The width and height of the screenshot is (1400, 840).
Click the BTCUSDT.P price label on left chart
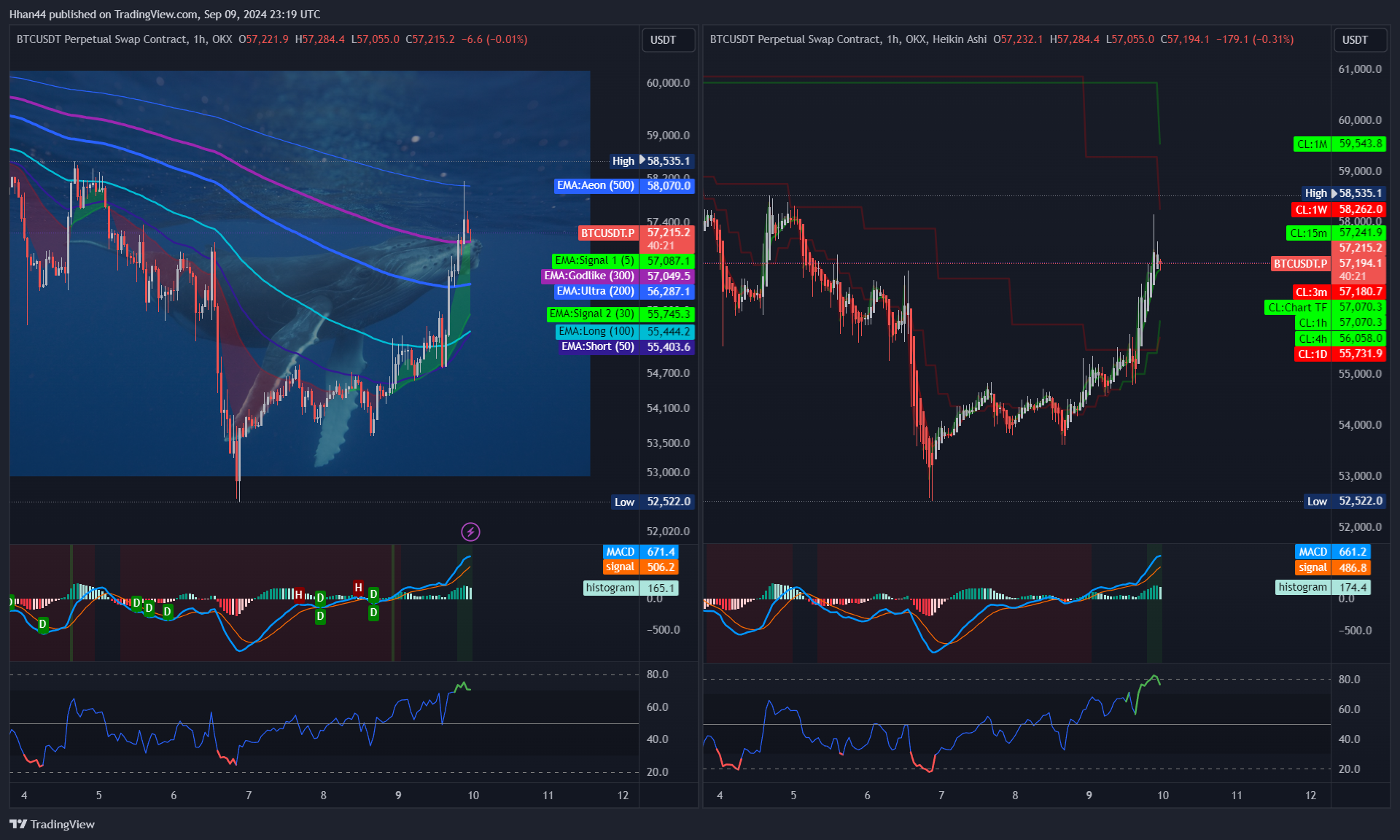pos(608,233)
